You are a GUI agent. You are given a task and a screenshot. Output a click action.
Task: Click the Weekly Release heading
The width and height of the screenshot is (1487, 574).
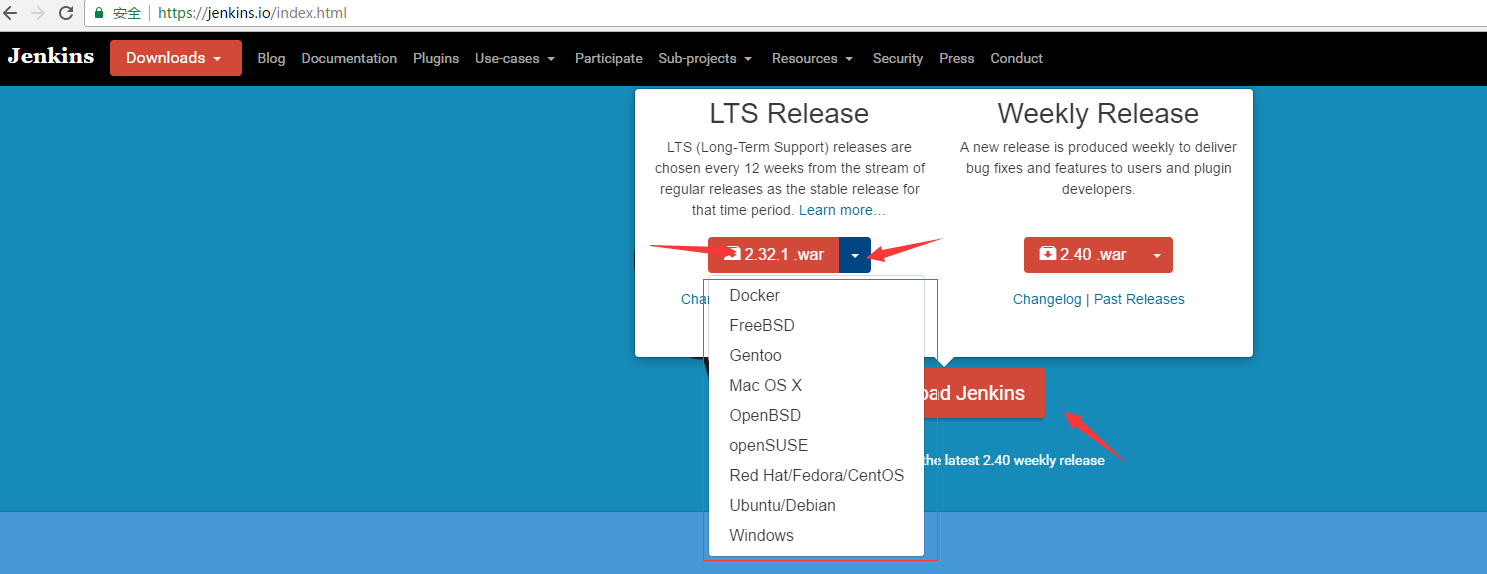tap(1098, 113)
